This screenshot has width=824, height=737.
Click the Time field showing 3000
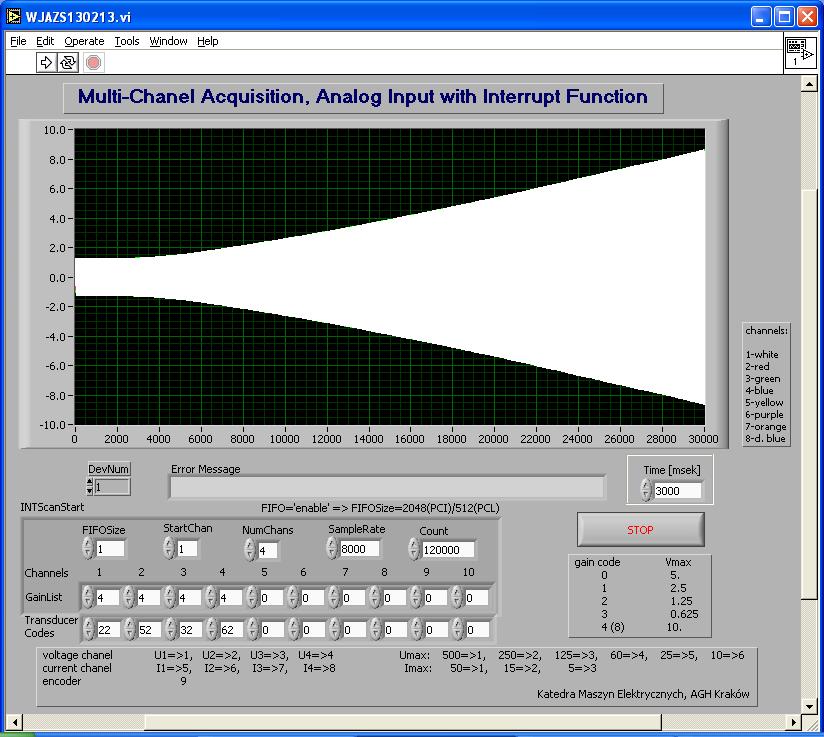677,490
